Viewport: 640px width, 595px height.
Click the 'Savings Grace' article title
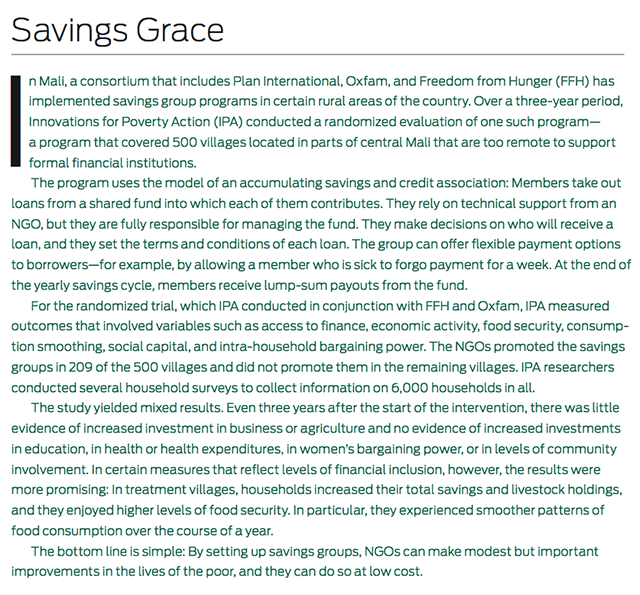[118, 31]
